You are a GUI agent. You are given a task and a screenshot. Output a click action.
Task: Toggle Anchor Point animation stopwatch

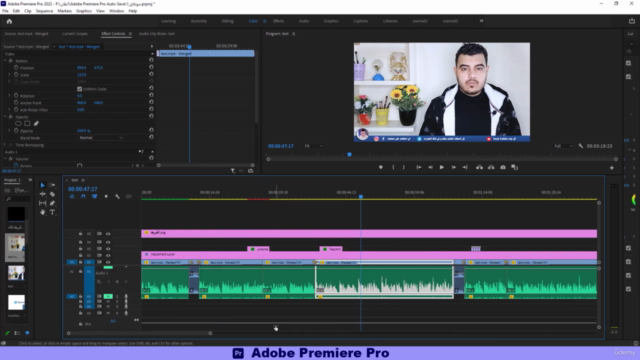16,102
